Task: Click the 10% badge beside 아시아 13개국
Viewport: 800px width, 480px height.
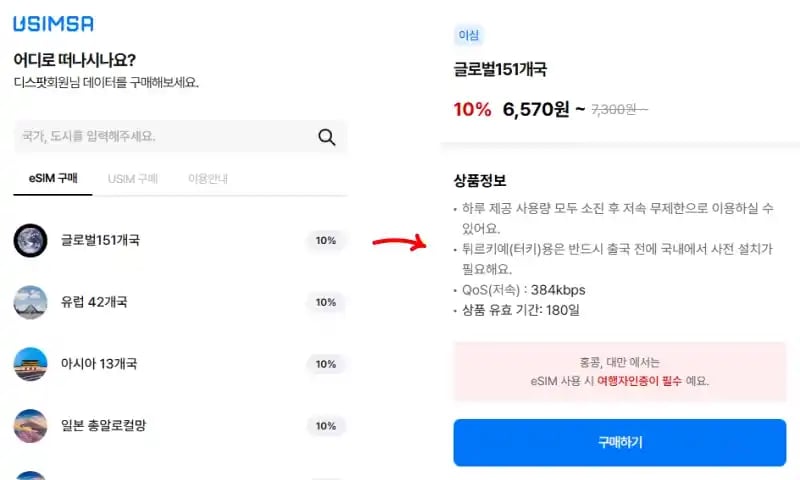Action: pos(326,364)
